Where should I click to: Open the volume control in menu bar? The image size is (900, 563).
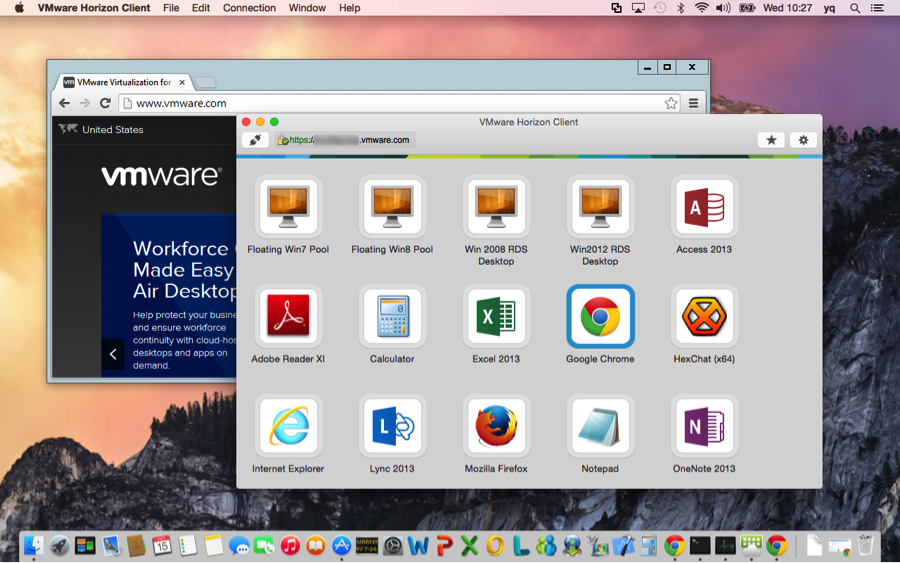click(x=723, y=8)
